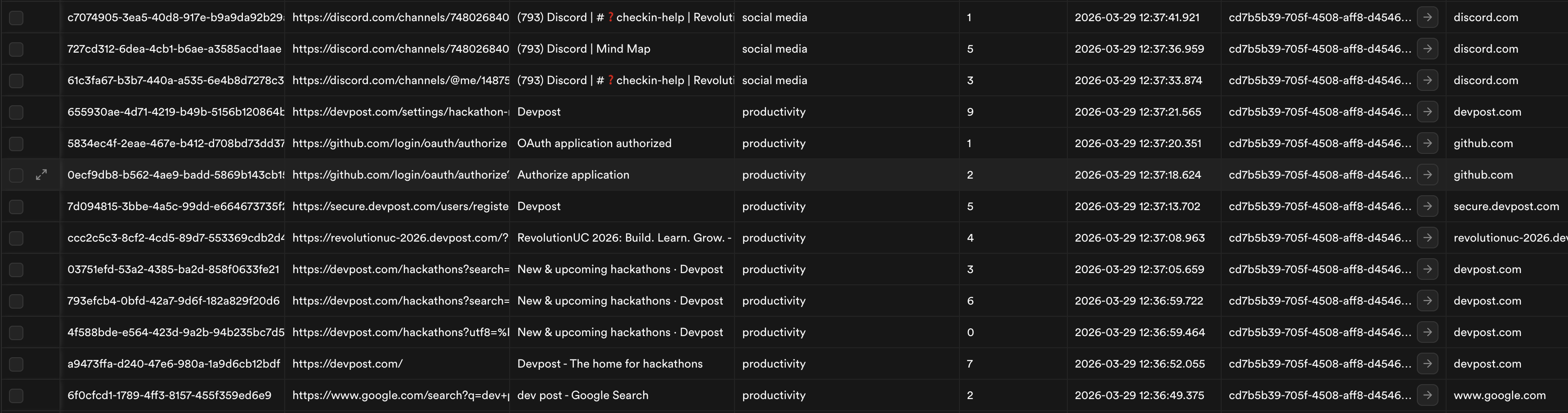Tick checkbox for row 61c3fa67
Screen dimensions: 1568x413
tap(17, 81)
